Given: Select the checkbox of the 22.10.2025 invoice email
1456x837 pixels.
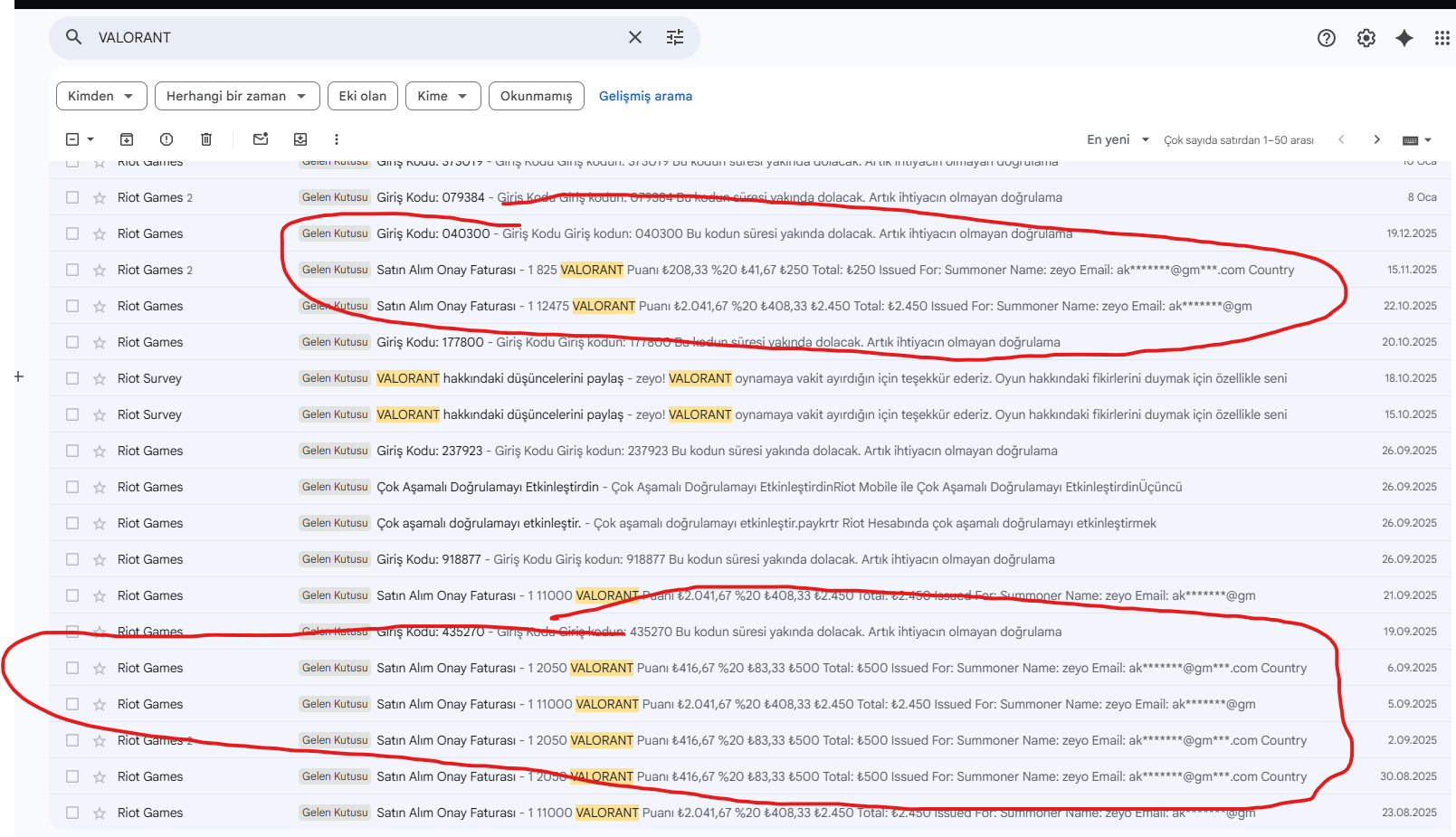Looking at the screenshot, I should [72, 306].
